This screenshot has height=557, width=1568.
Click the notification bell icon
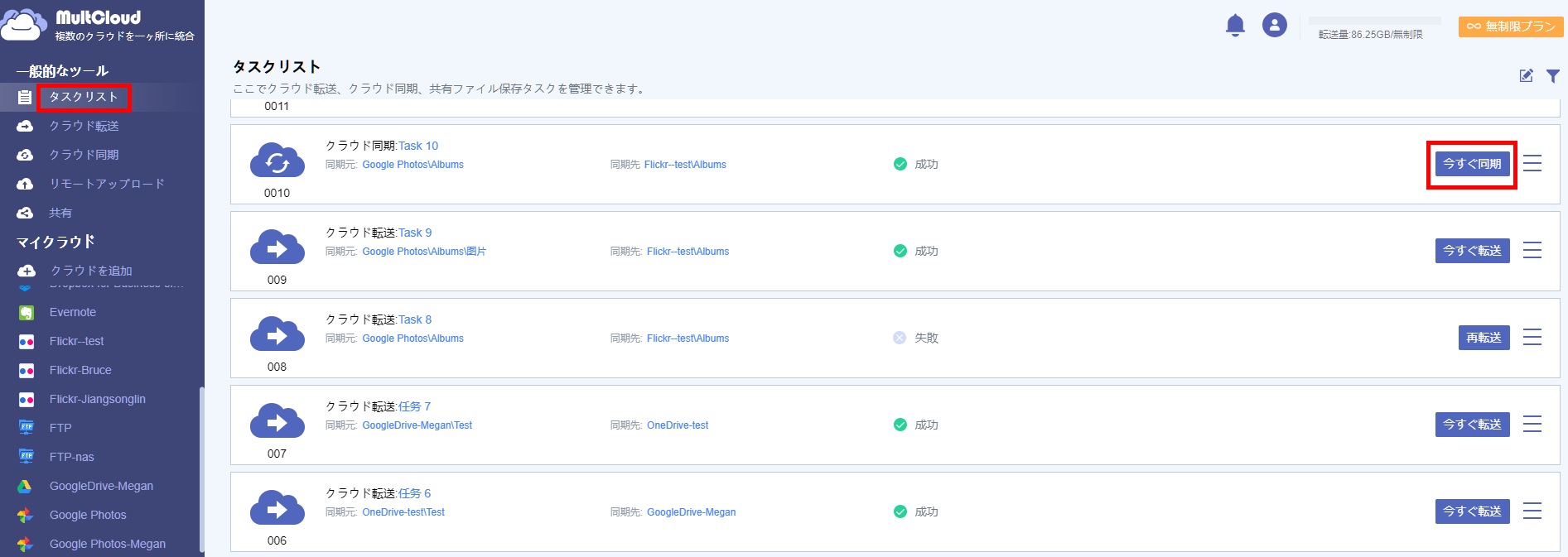(1235, 26)
